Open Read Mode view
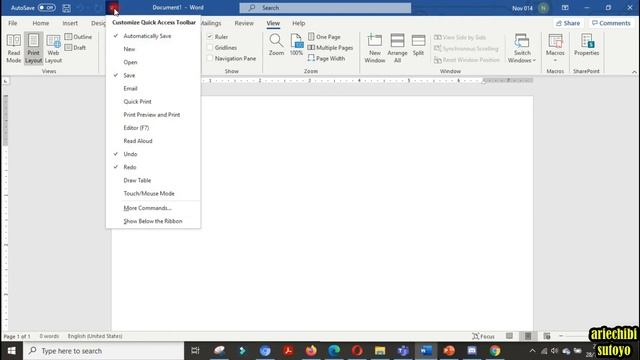The image size is (640, 360). 13,49
